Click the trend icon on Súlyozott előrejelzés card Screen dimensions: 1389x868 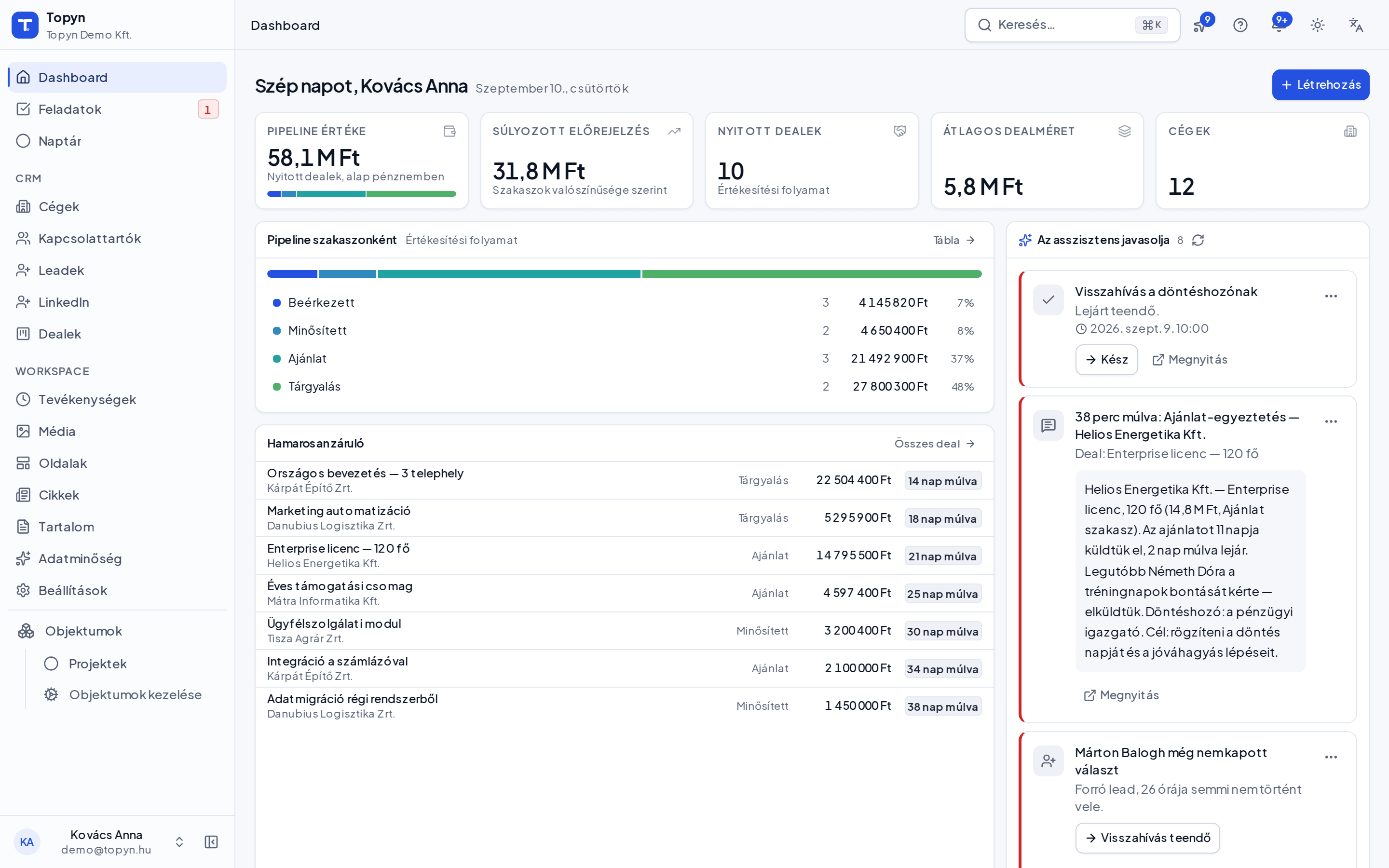pyautogui.click(x=674, y=132)
